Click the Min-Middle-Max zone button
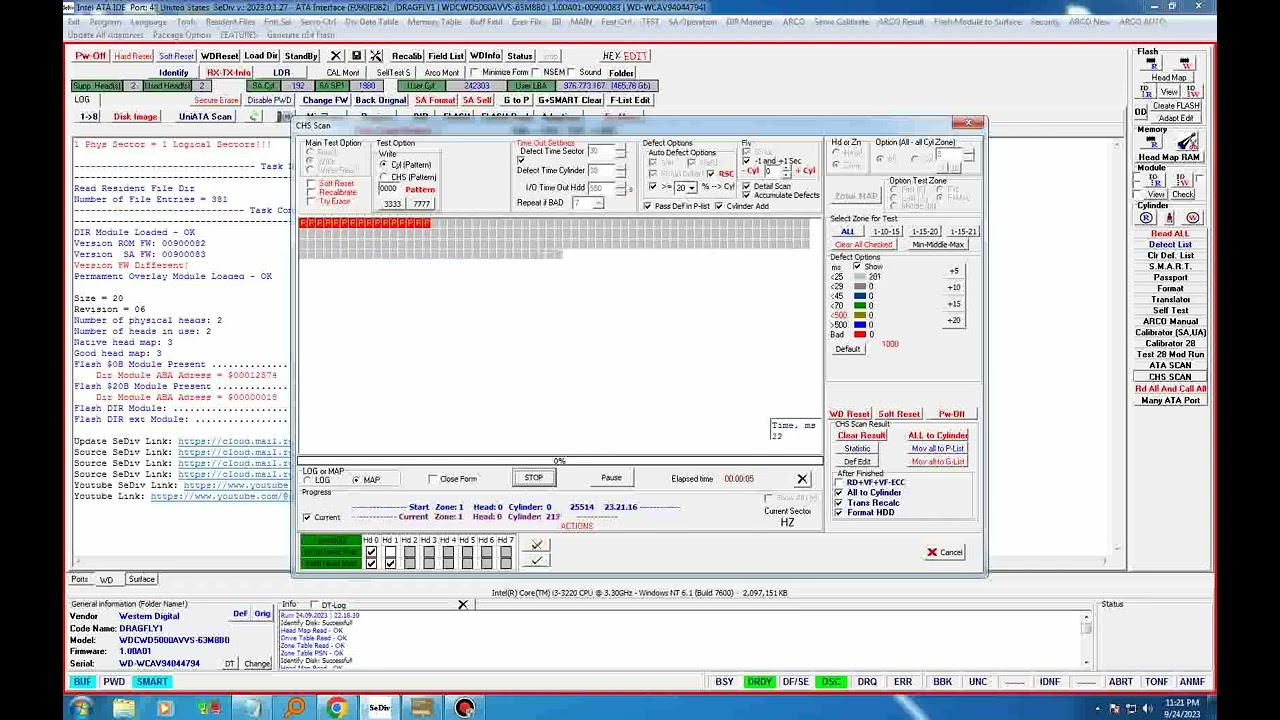This screenshot has width=1280, height=720. click(x=938, y=245)
